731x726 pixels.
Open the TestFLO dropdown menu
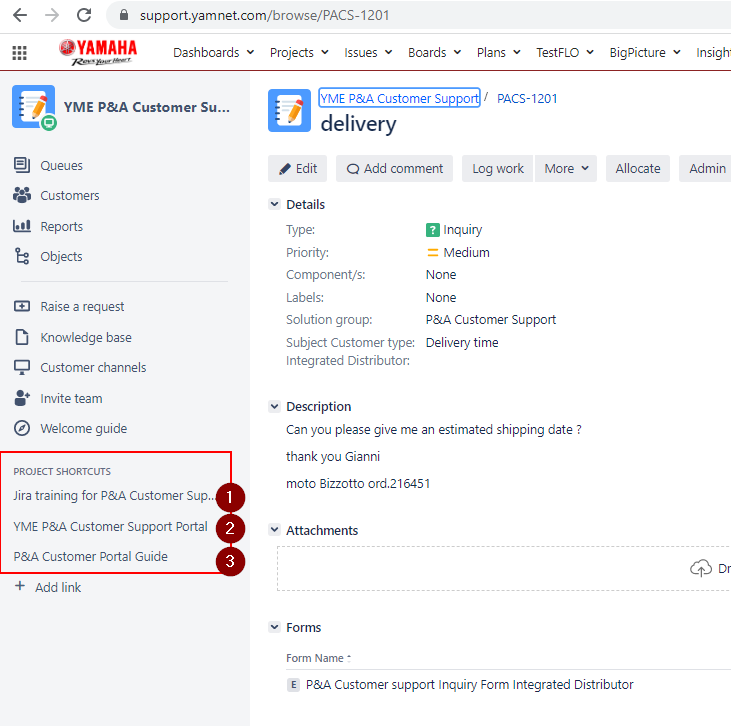tap(565, 53)
